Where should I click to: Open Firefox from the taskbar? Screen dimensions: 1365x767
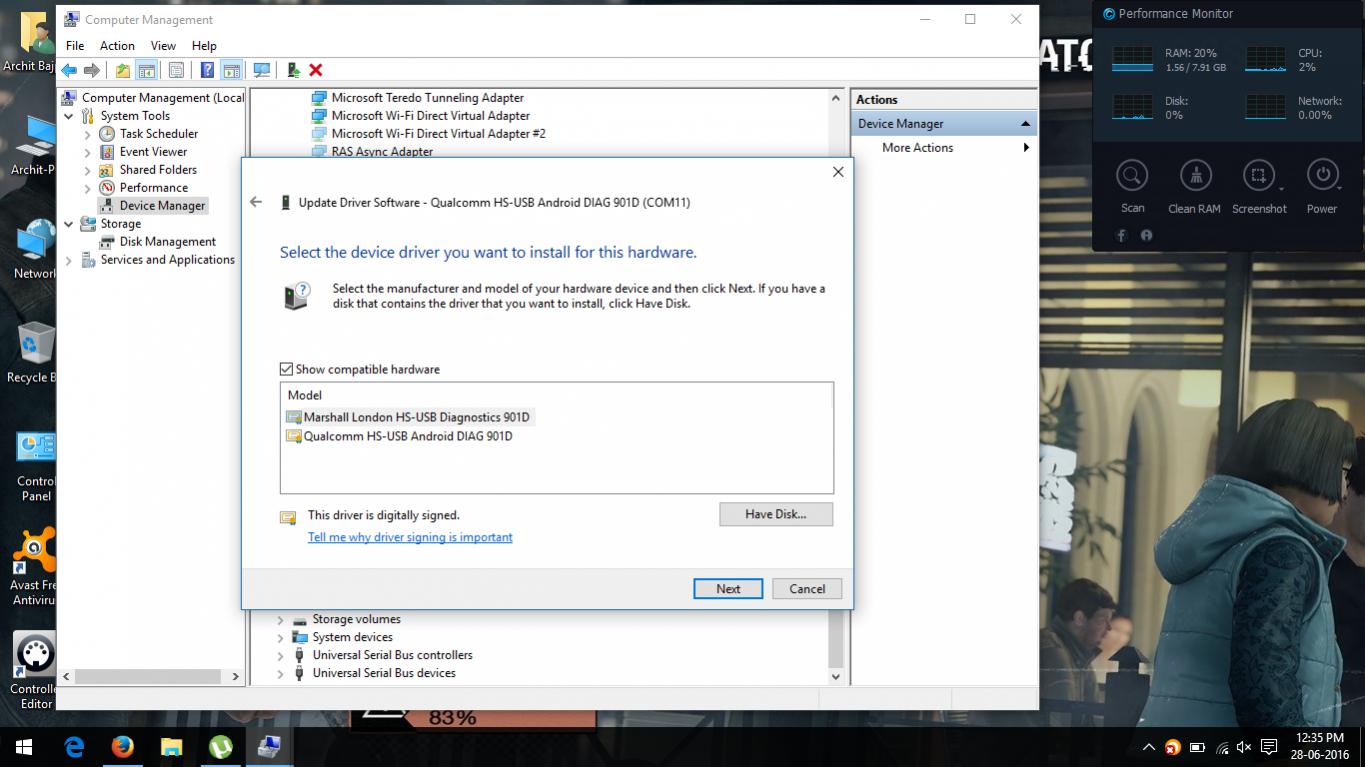122,747
